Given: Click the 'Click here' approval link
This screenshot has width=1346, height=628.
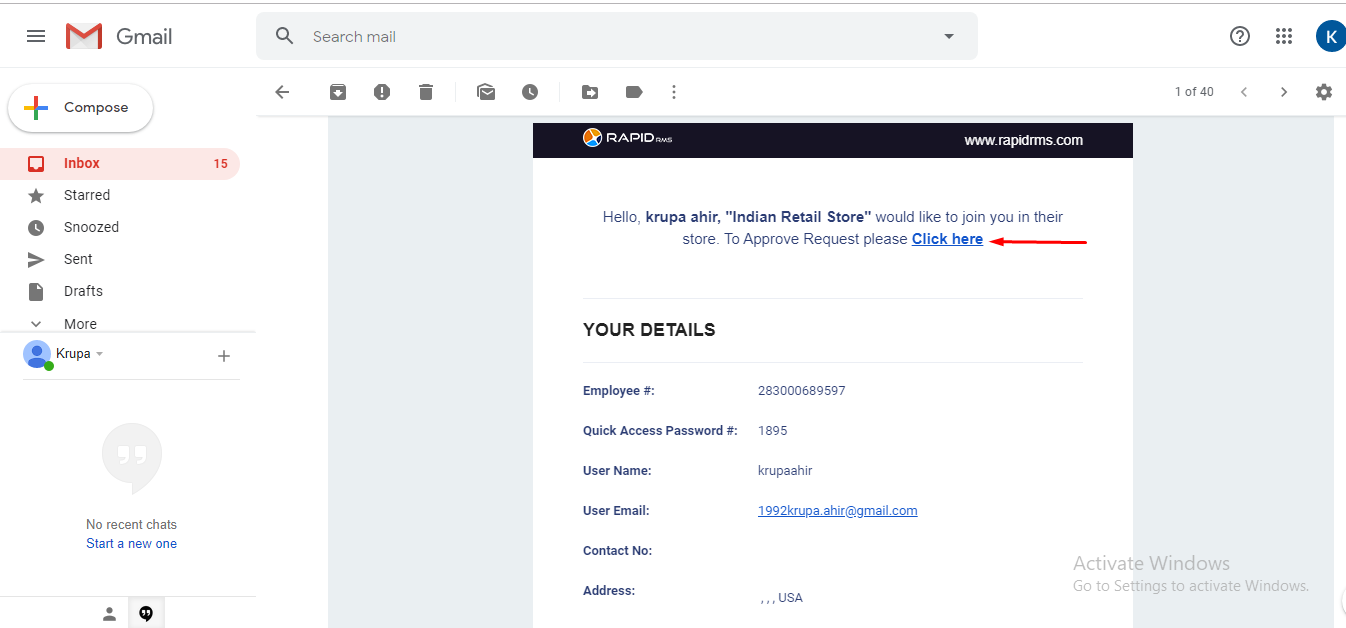Looking at the screenshot, I should (947, 239).
